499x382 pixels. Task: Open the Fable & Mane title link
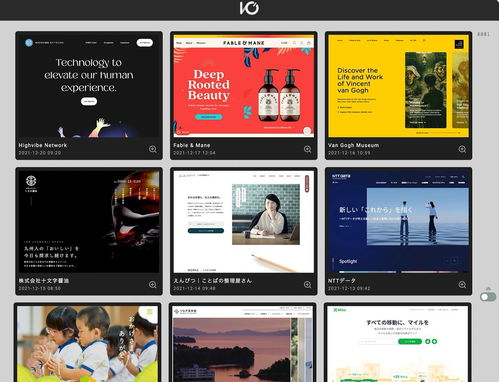click(192, 145)
